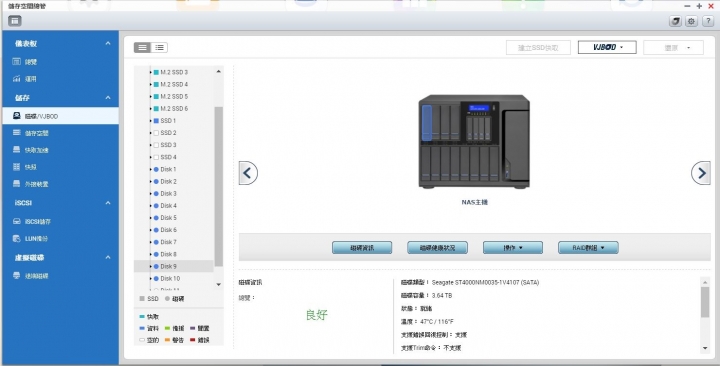Open the Action (操作) dropdown button

pyautogui.click(x=512, y=248)
